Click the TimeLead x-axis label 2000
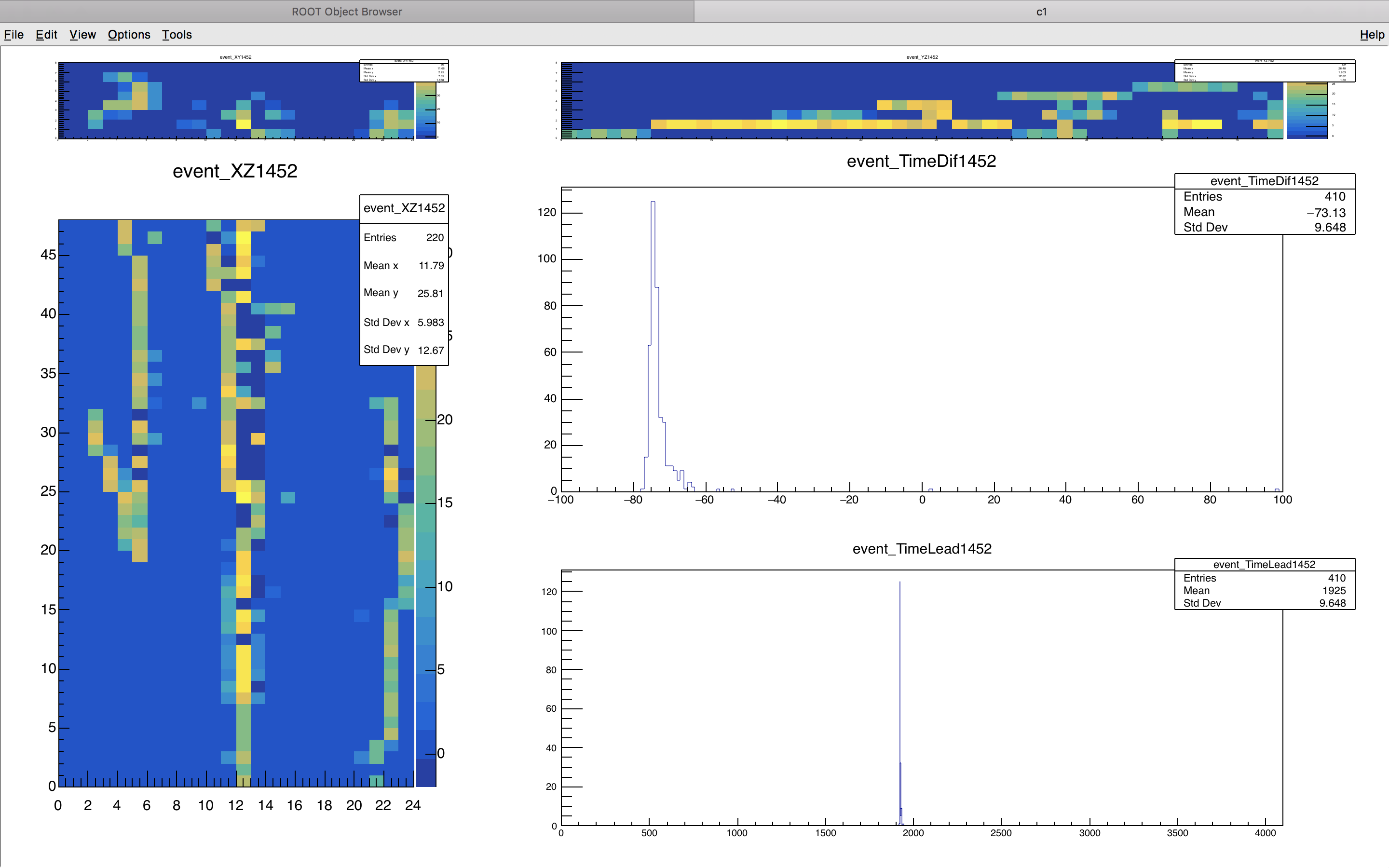 point(913,833)
